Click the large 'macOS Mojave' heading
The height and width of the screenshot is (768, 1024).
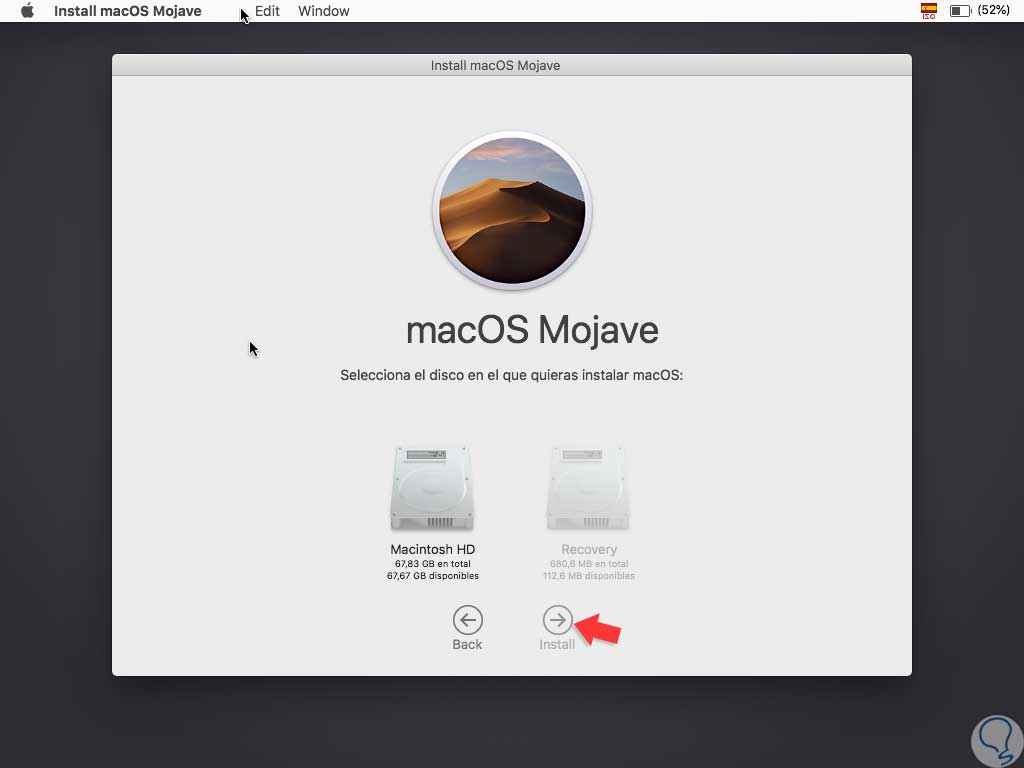point(532,330)
